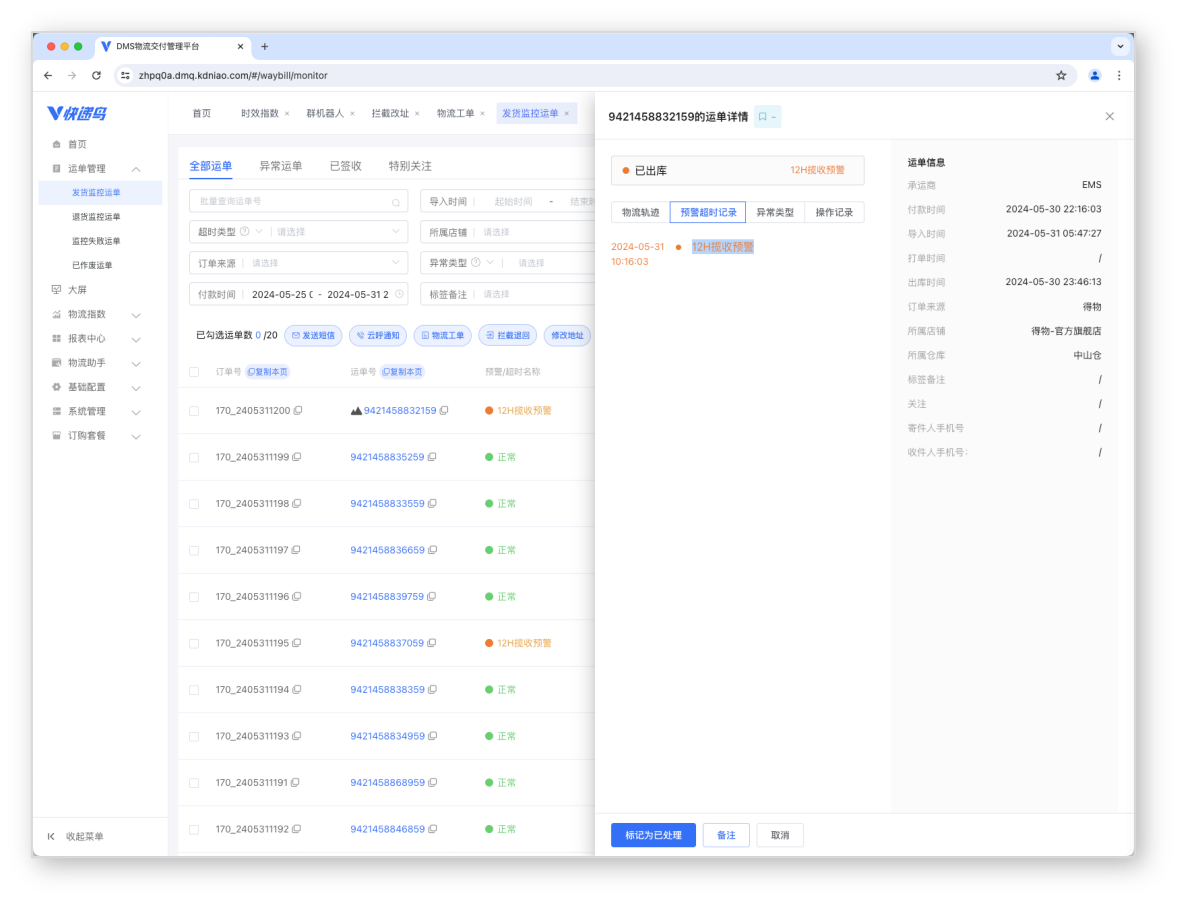The height and width of the screenshot is (902, 1180).
Task: Click the search icon in 批量查询运单号 field
Action: point(396,202)
